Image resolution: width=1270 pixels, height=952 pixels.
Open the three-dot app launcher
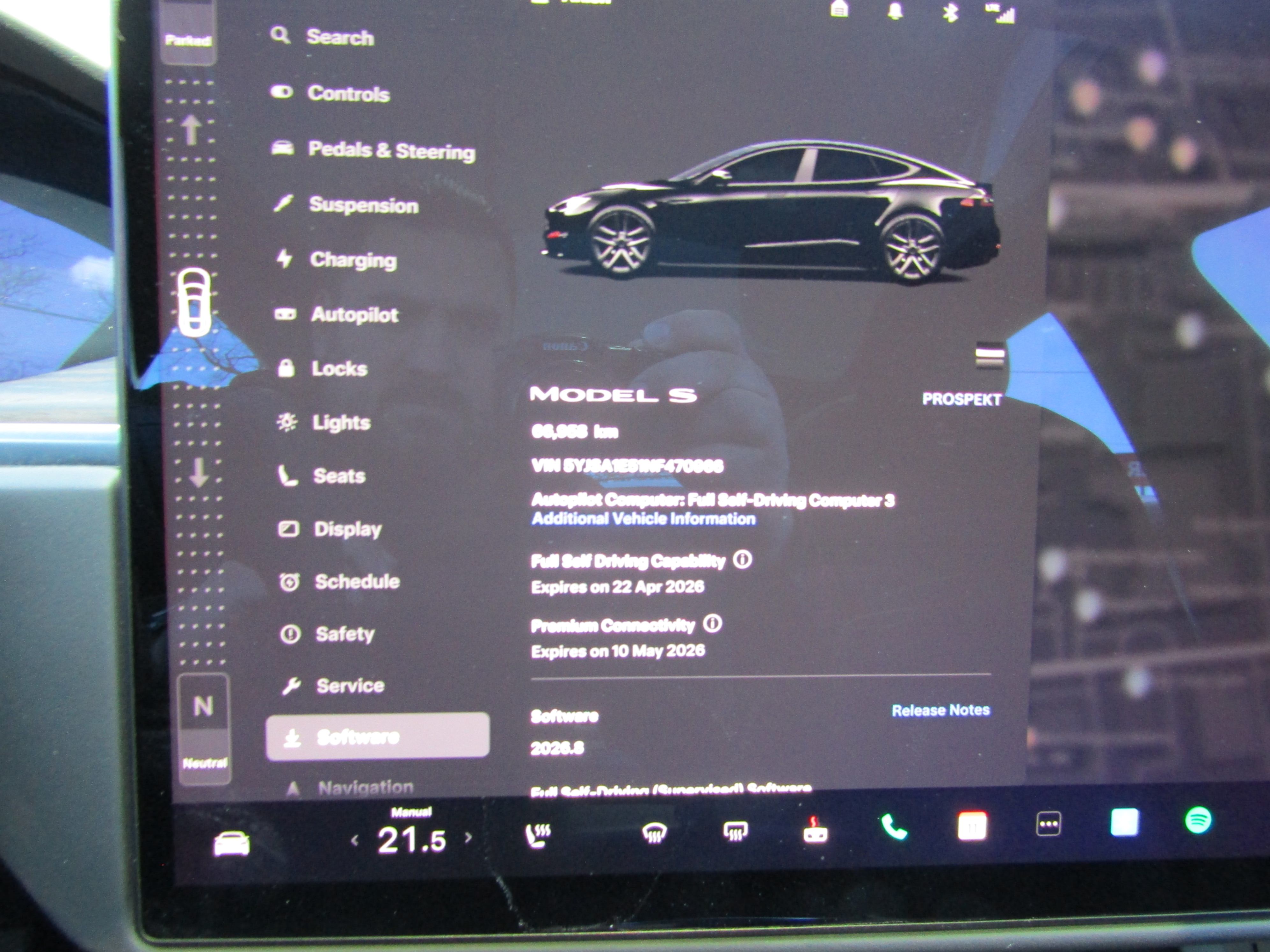coord(1049,824)
